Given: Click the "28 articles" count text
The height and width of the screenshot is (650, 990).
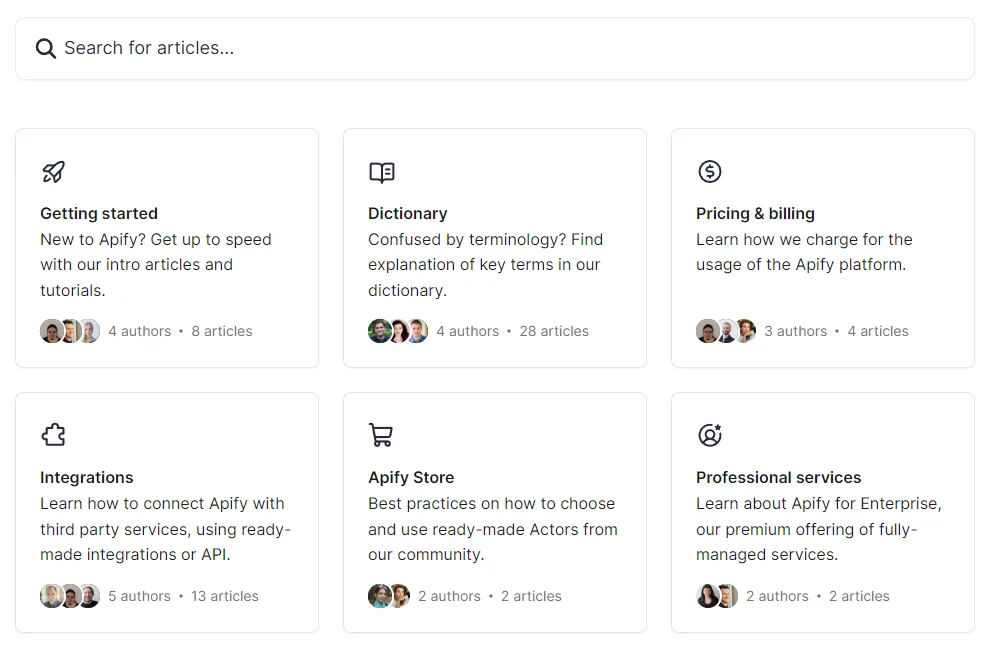Looking at the screenshot, I should click(x=554, y=331).
